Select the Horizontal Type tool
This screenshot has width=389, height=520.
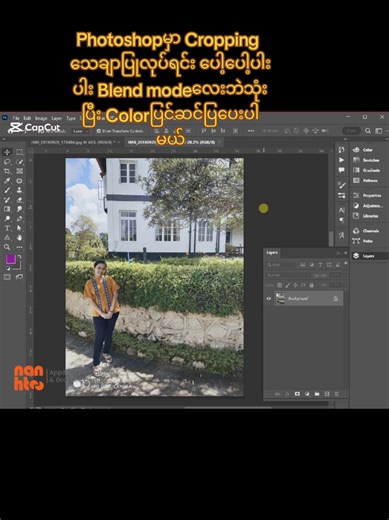(7, 228)
